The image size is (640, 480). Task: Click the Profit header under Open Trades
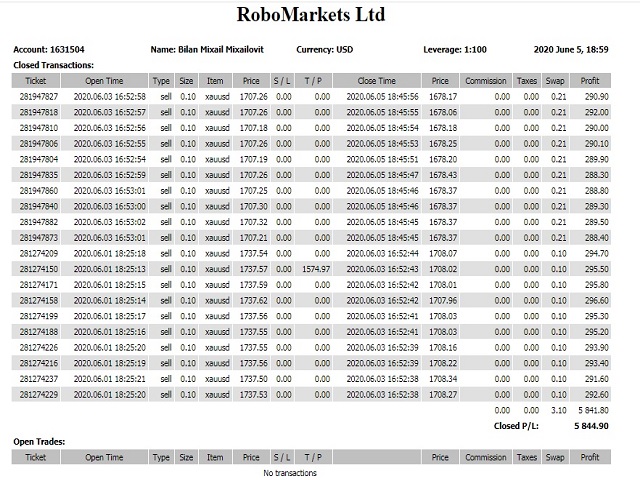(590, 457)
